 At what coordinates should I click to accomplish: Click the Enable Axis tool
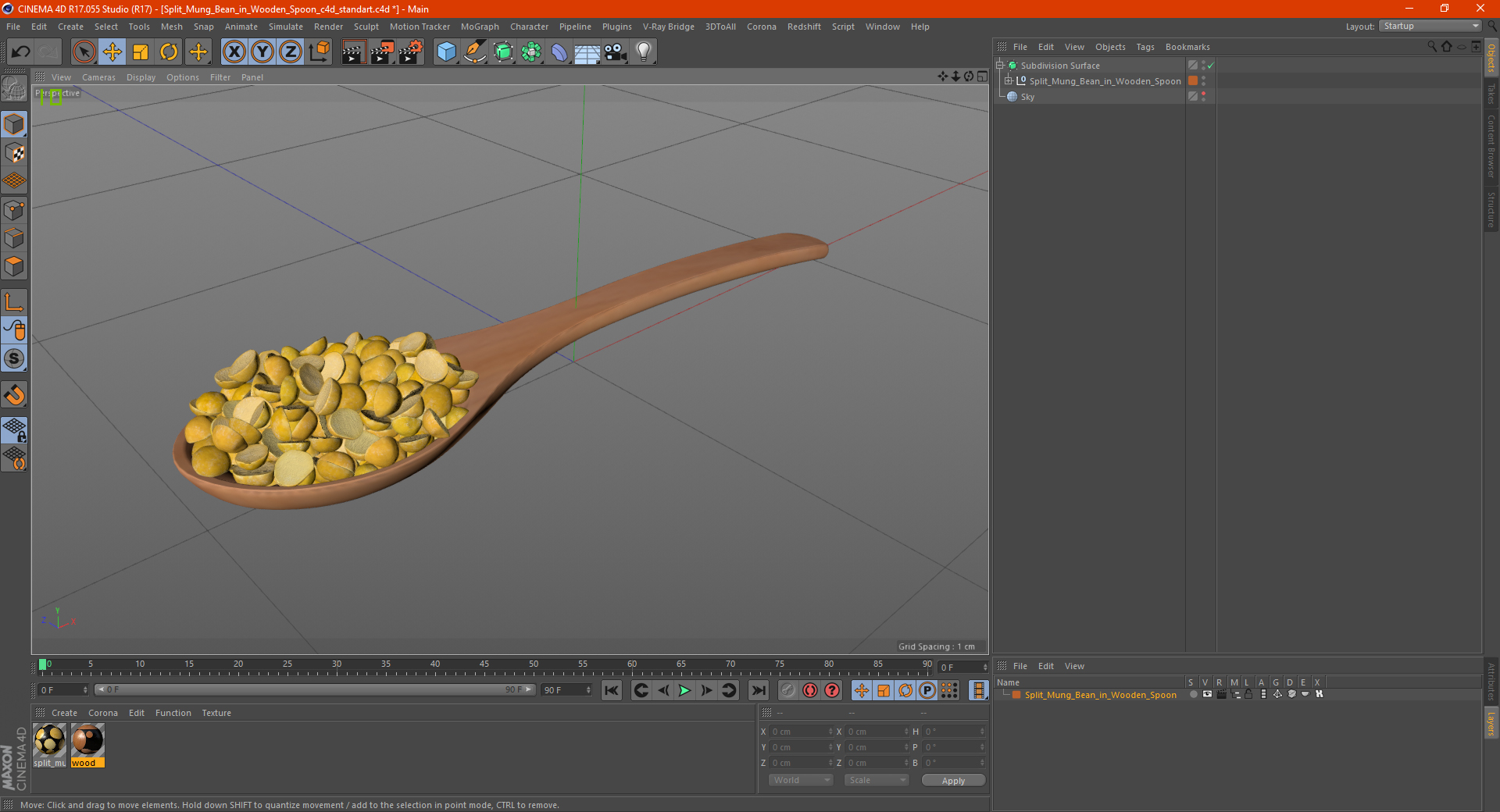pos(14,302)
